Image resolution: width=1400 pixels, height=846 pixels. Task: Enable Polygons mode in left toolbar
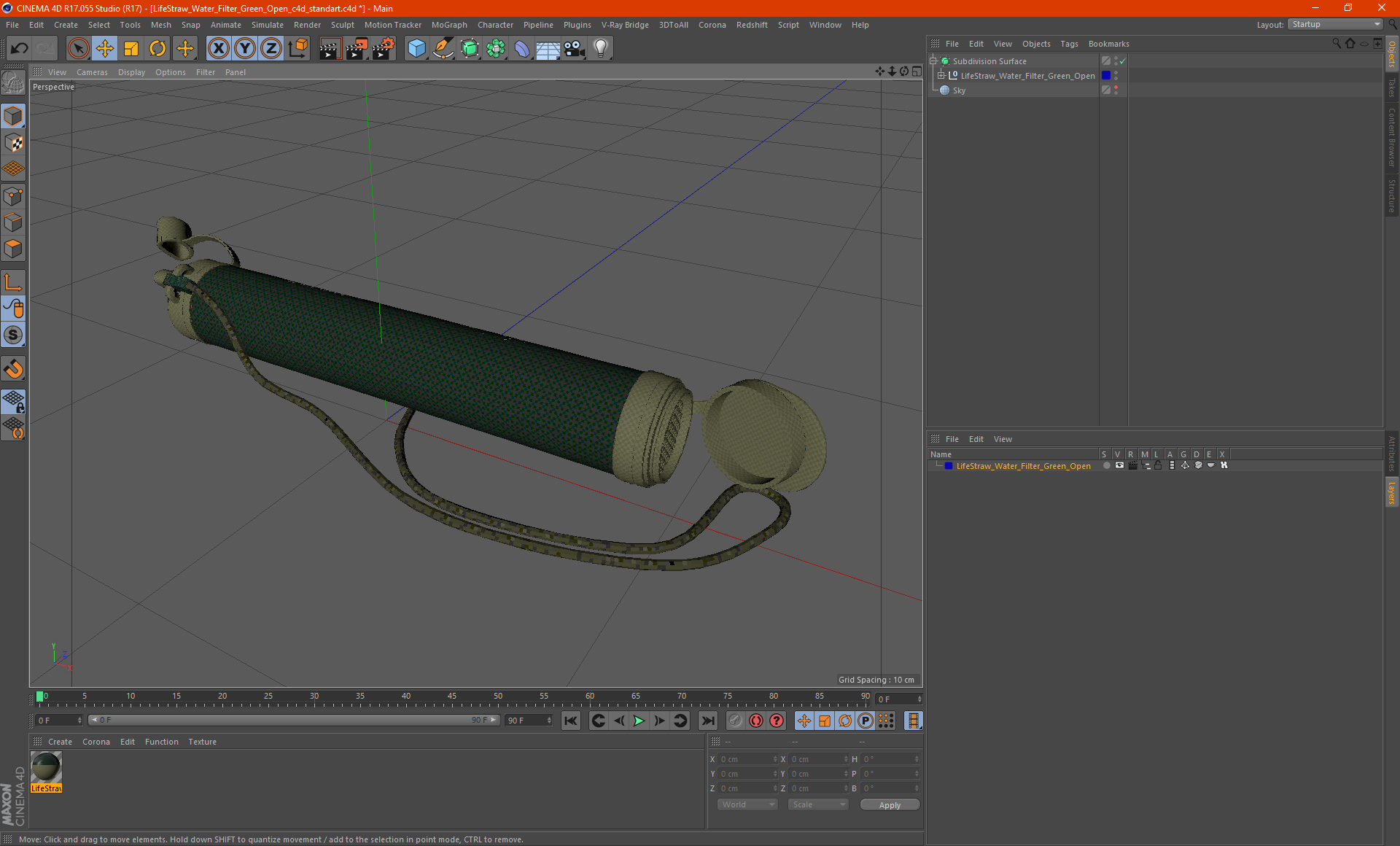point(13,249)
